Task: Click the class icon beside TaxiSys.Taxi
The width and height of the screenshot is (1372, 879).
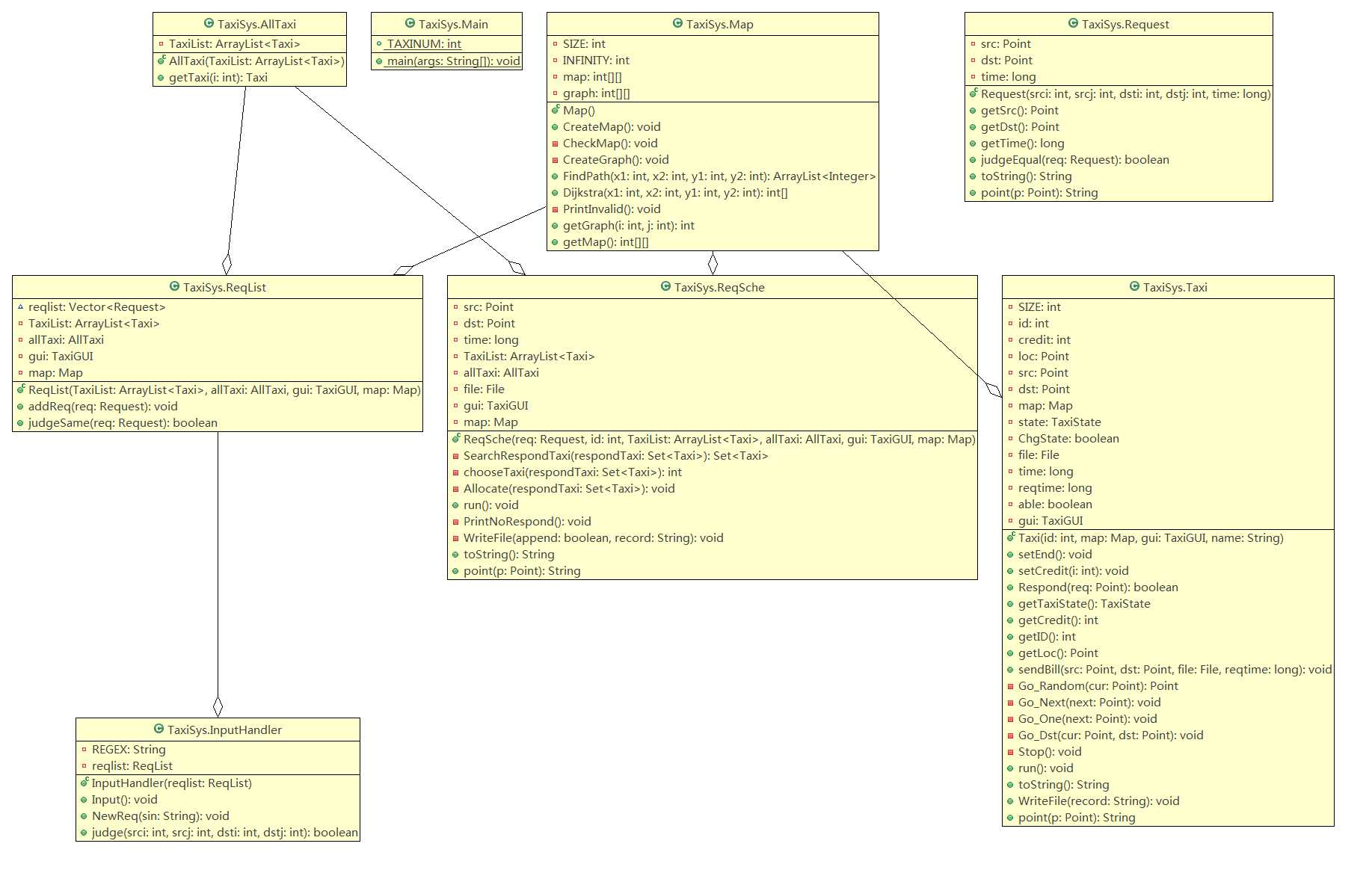Action: [x=1134, y=287]
